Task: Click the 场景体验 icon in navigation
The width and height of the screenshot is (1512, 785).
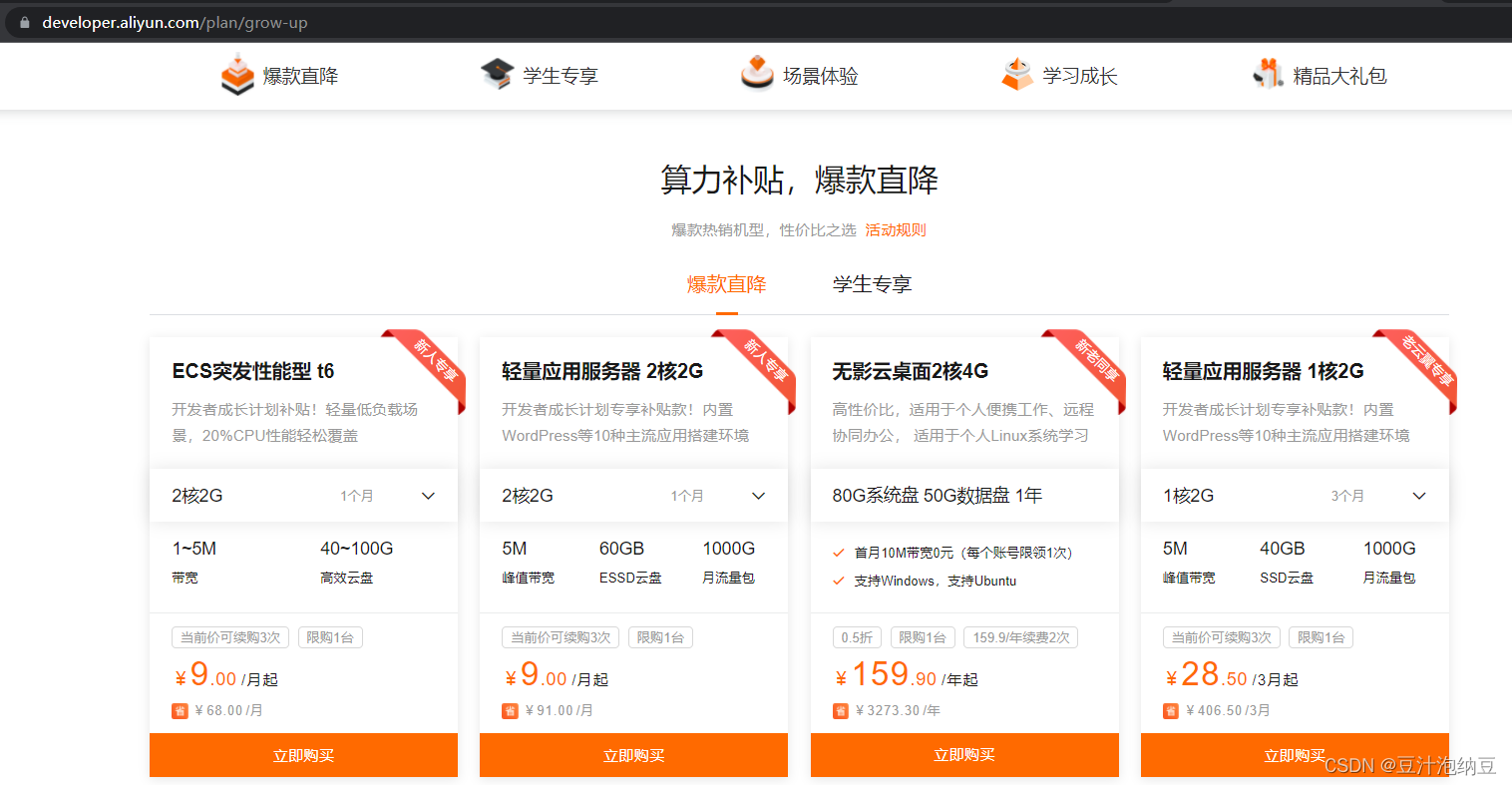Action: click(757, 73)
